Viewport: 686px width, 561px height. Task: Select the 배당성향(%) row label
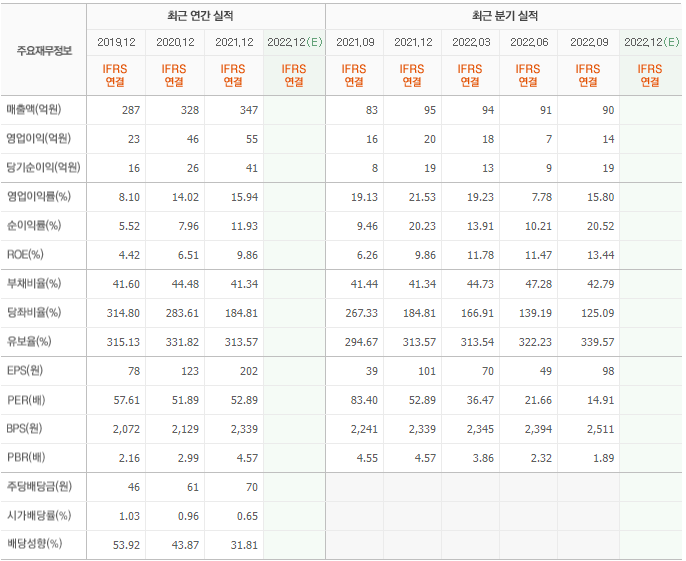tap(34, 544)
